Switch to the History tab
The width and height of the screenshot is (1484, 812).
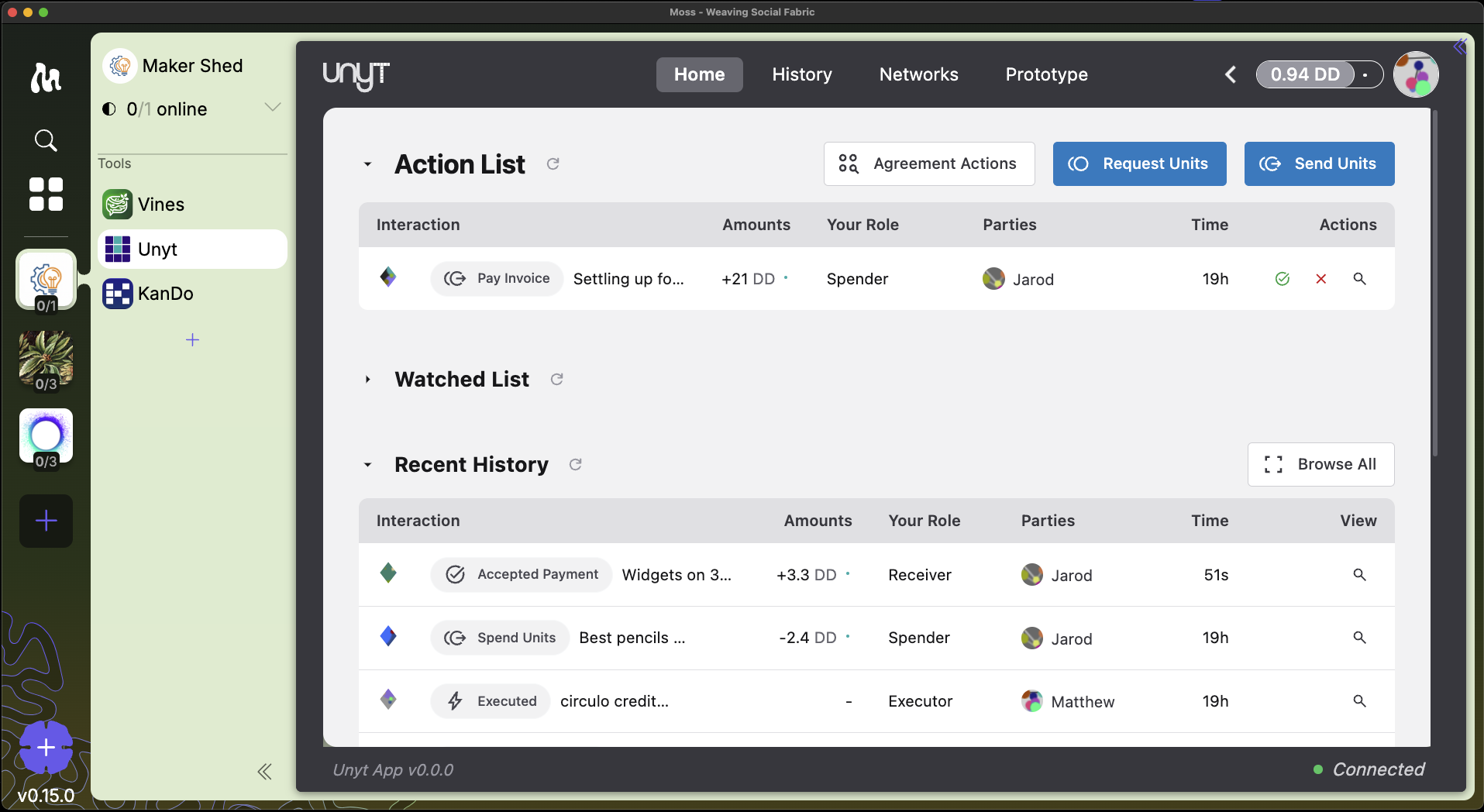[801, 74]
